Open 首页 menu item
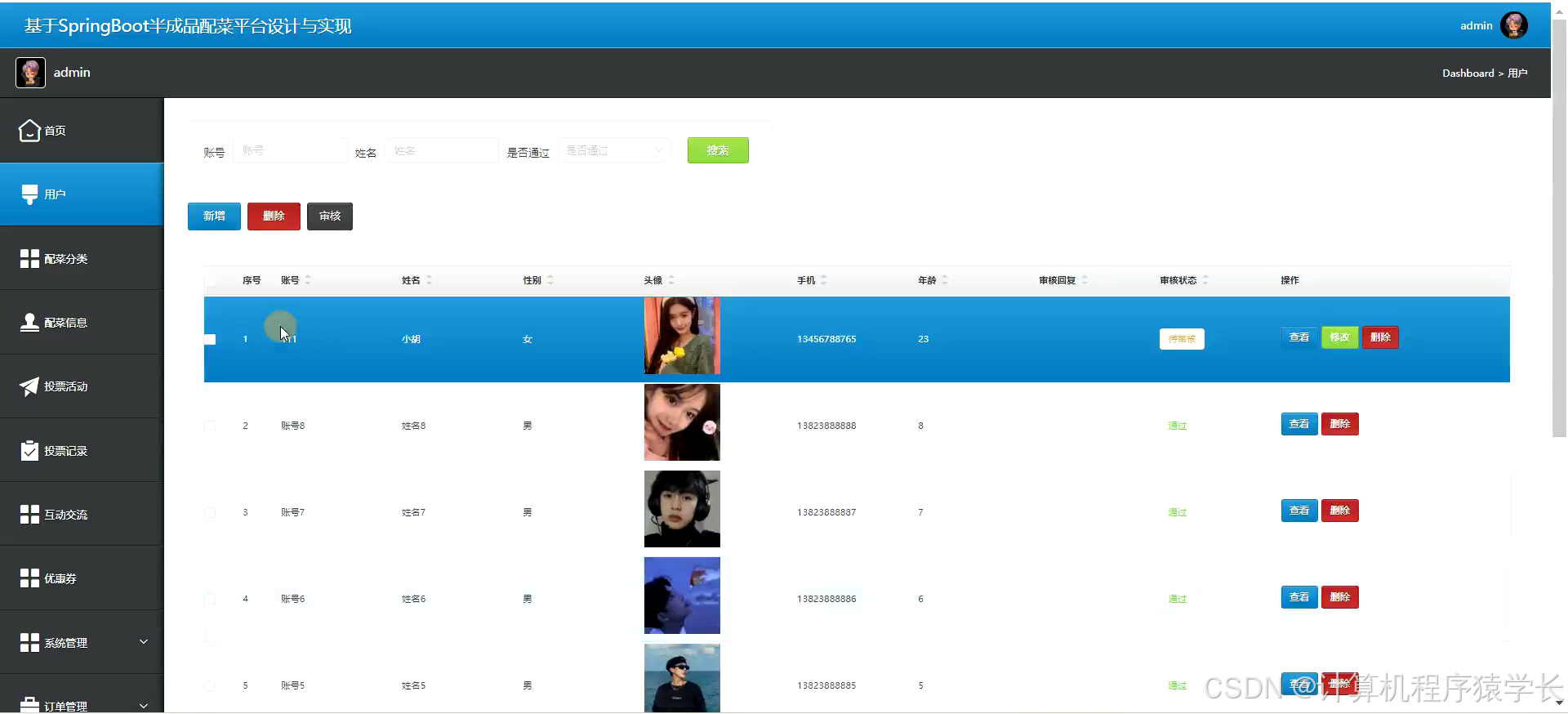1568x714 pixels. pos(82,131)
